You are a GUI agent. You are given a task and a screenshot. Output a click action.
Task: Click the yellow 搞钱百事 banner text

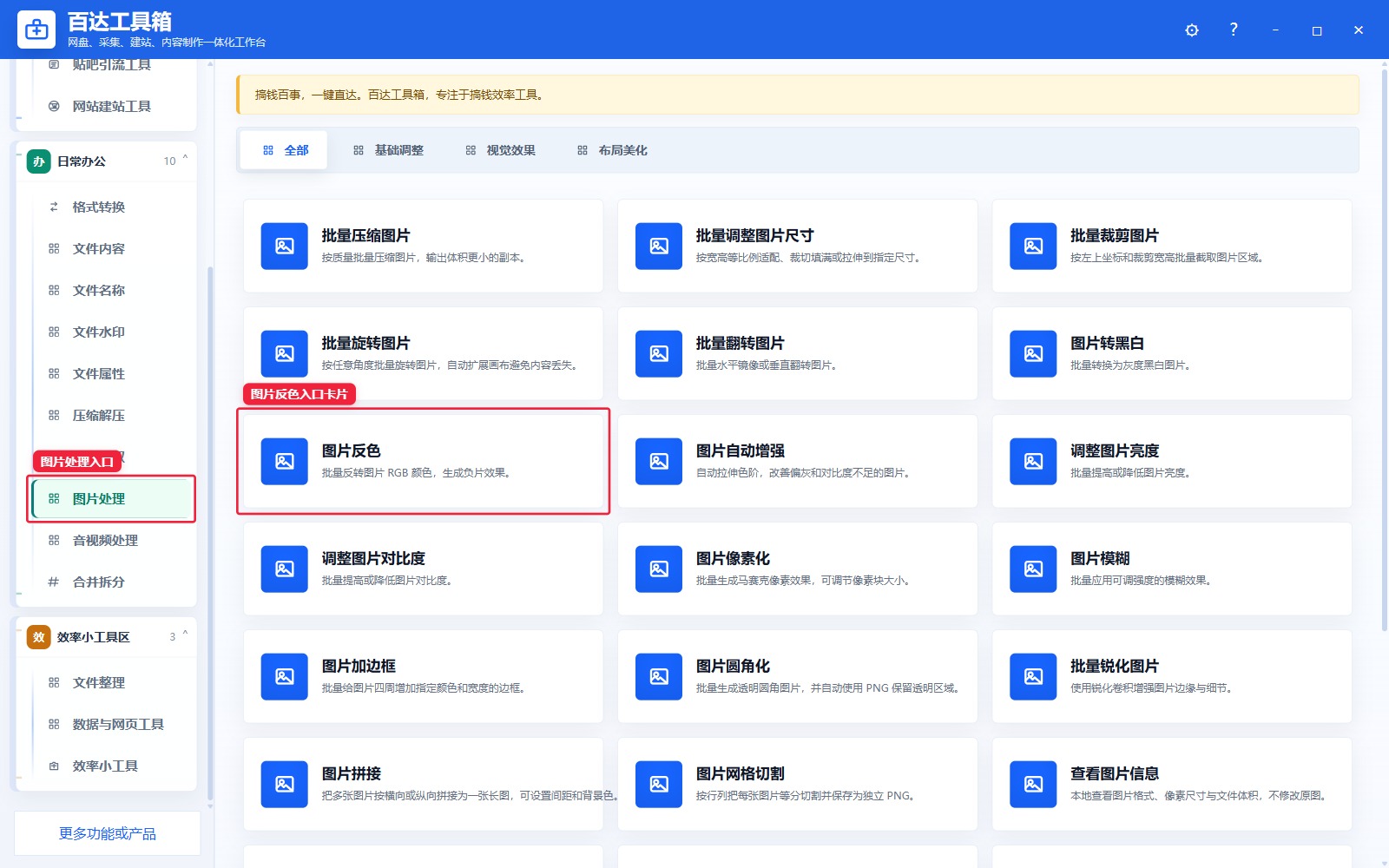[x=400, y=95]
